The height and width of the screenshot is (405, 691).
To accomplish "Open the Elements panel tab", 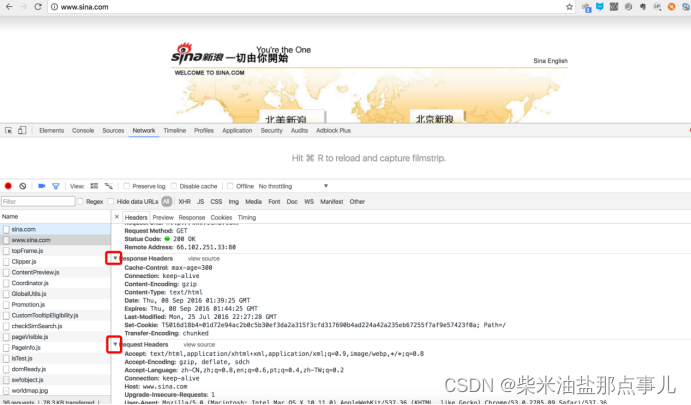I will pyautogui.click(x=52, y=130).
